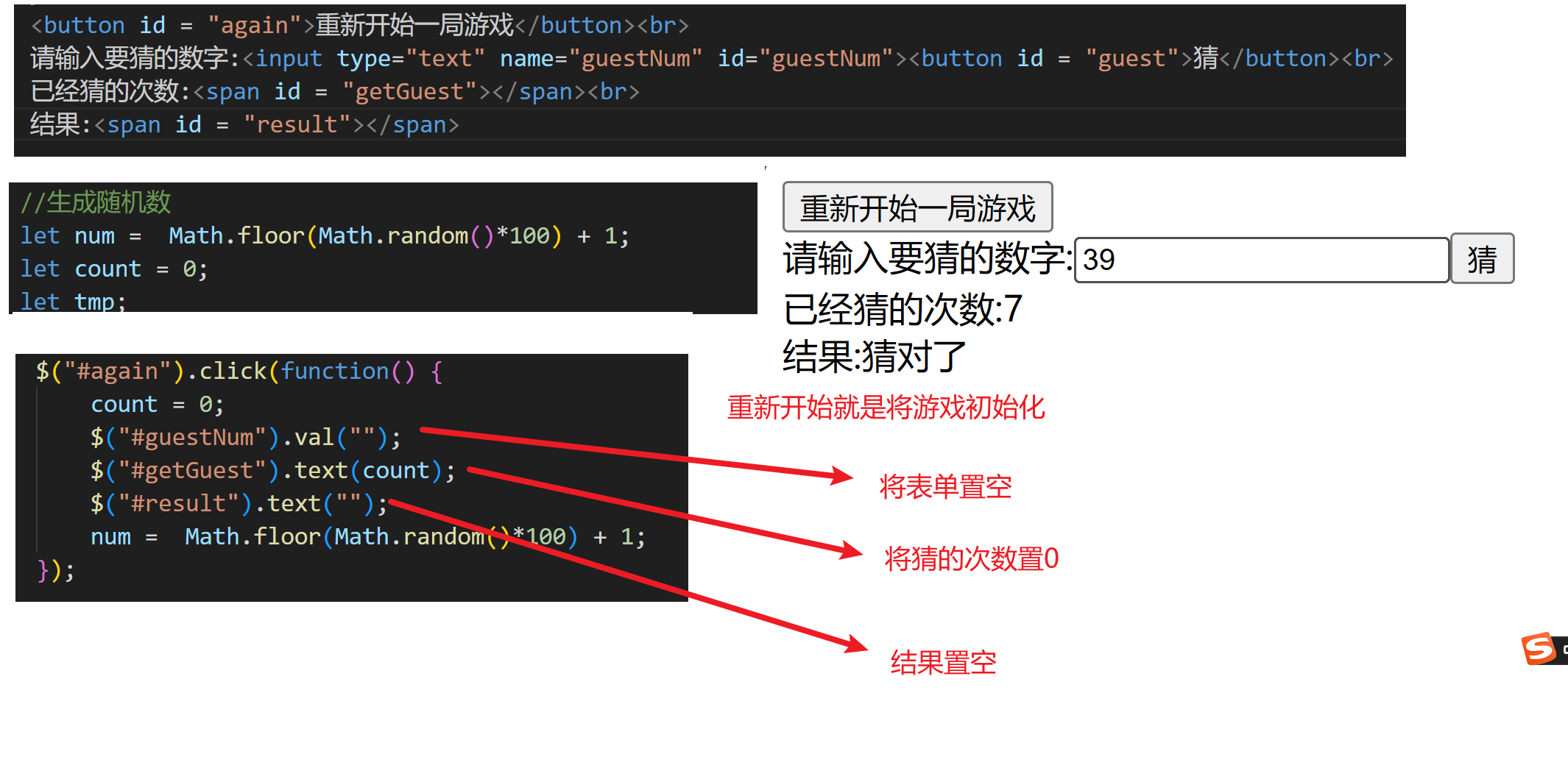Click the code $("#getGuest").text(count);
Image resolution: width=1568 pixels, height=771 pixels.
[x=273, y=470]
